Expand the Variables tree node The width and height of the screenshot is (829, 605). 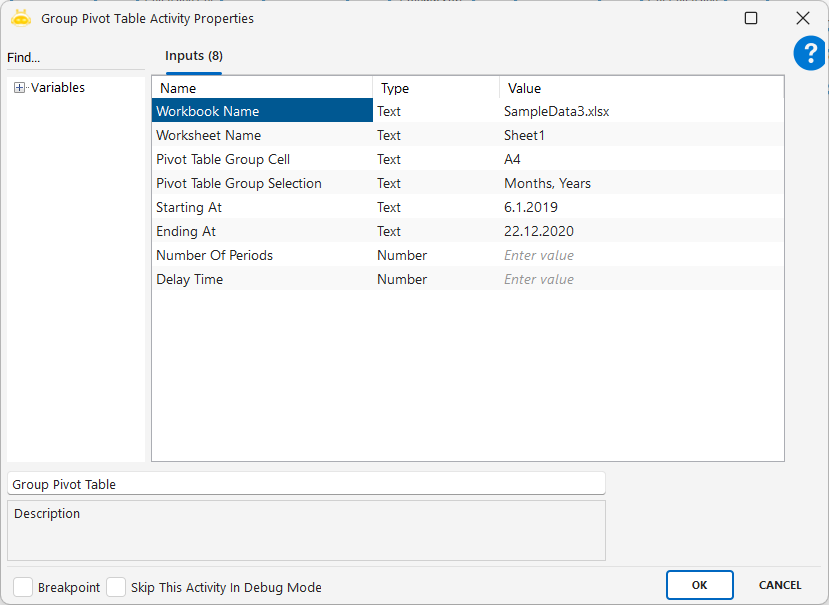point(19,88)
